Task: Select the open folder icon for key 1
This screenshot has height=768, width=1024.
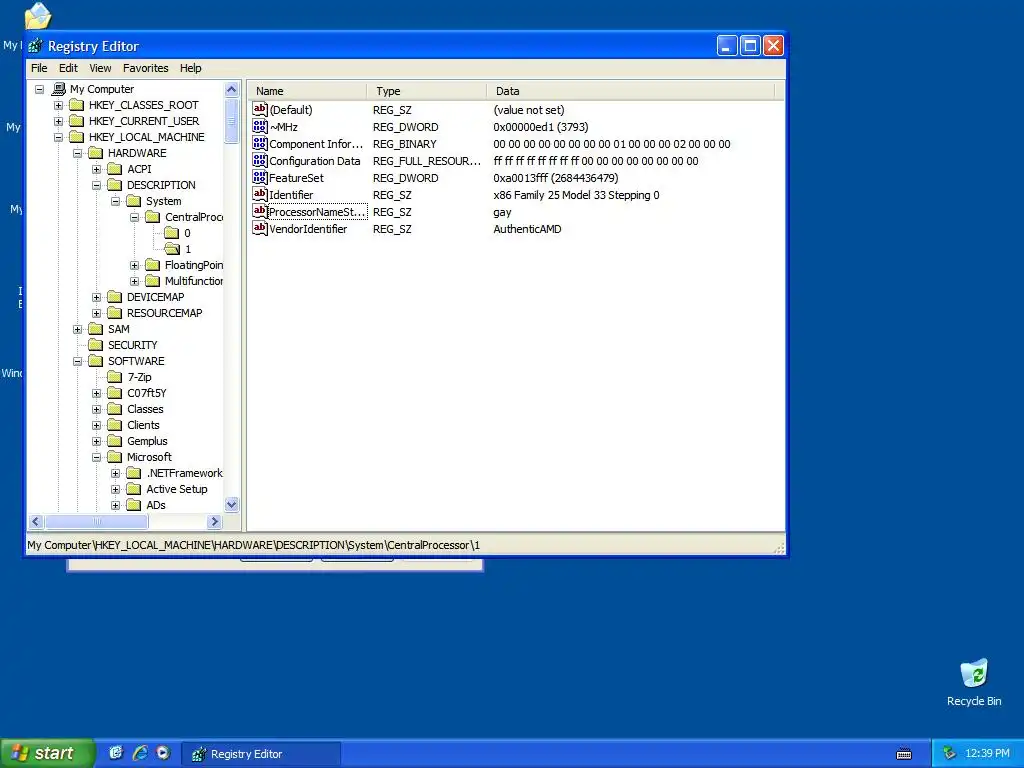Action: [172, 249]
